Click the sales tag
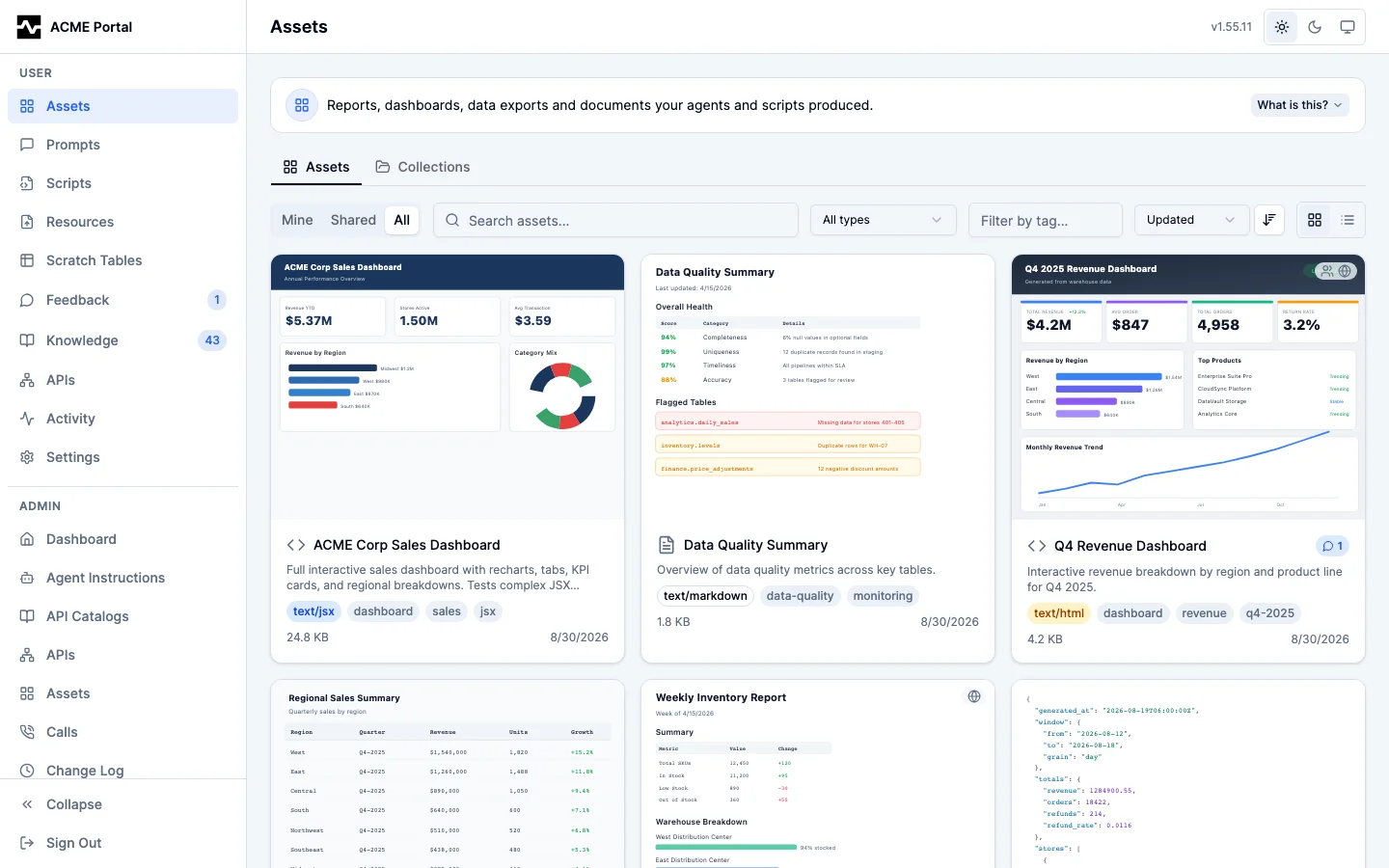Screen dimensions: 1389x868 click(x=447, y=611)
